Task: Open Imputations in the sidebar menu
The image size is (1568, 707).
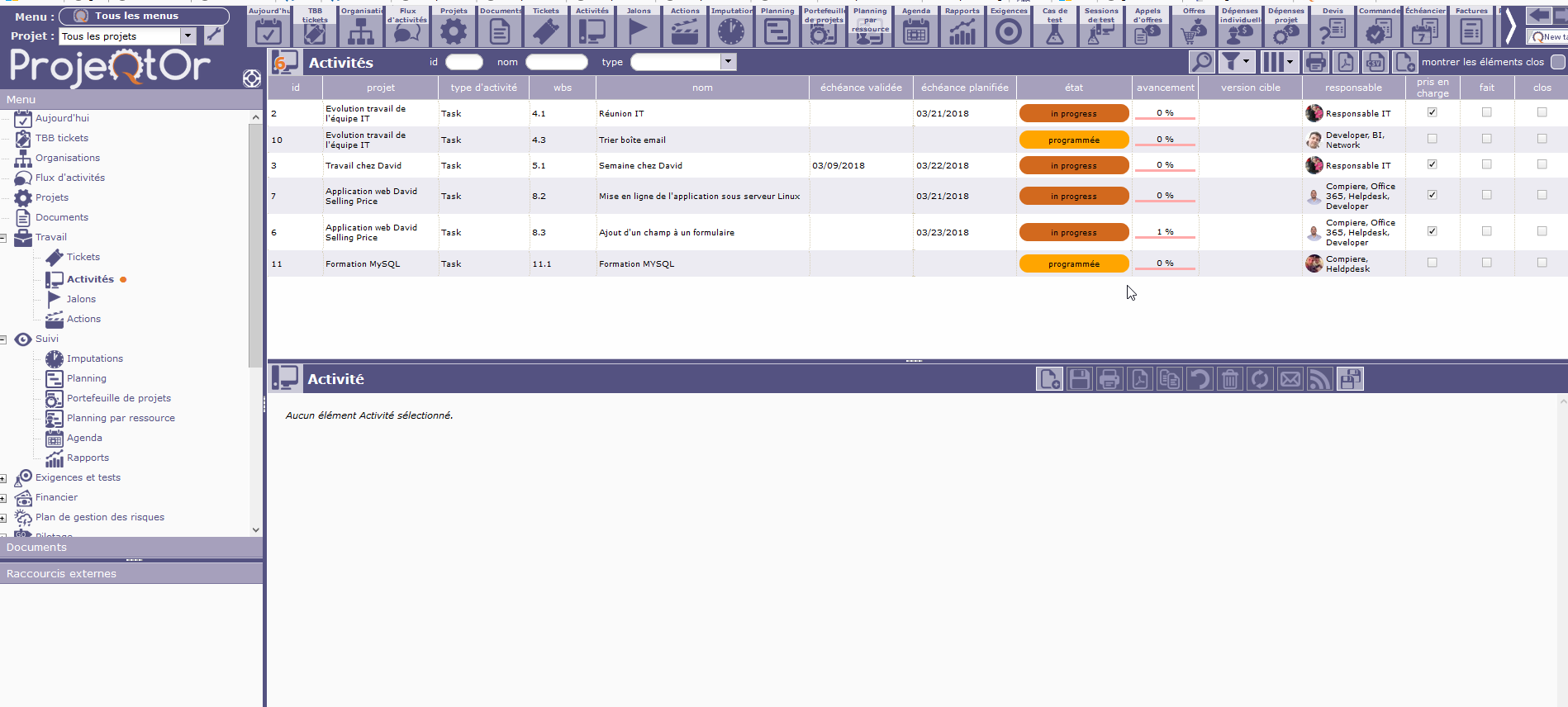Action: point(95,358)
